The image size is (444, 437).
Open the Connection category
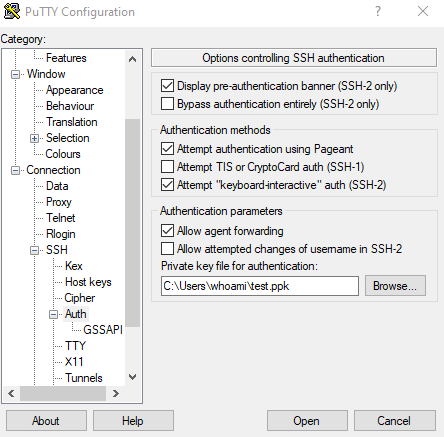[53, 170]
